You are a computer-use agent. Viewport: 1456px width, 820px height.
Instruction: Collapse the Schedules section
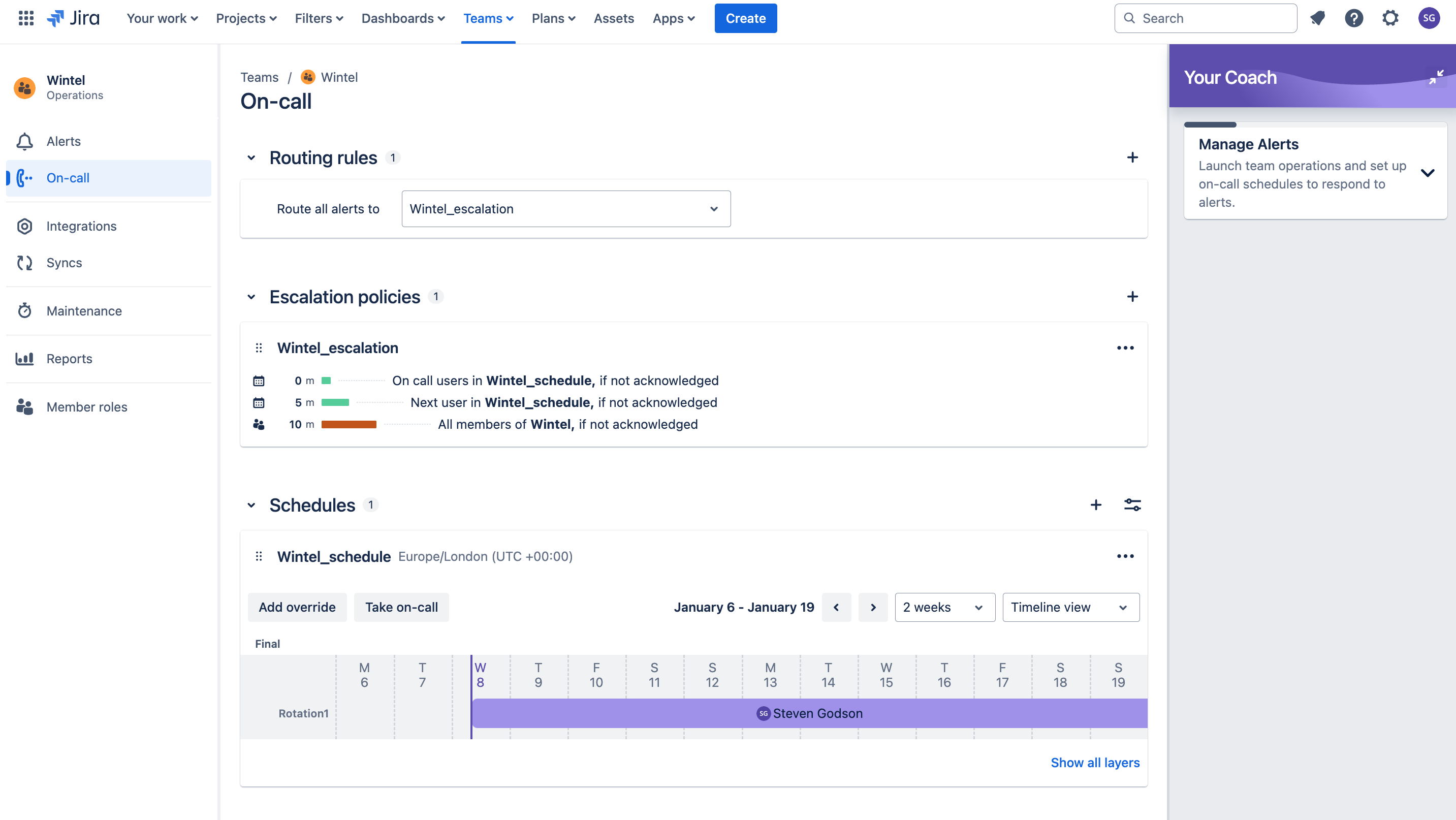click(251, 505)
